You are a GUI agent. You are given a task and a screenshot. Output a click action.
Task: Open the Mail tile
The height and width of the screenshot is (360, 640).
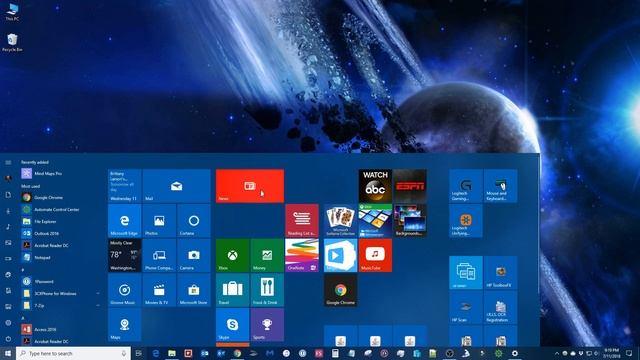(x=176, y=186)
